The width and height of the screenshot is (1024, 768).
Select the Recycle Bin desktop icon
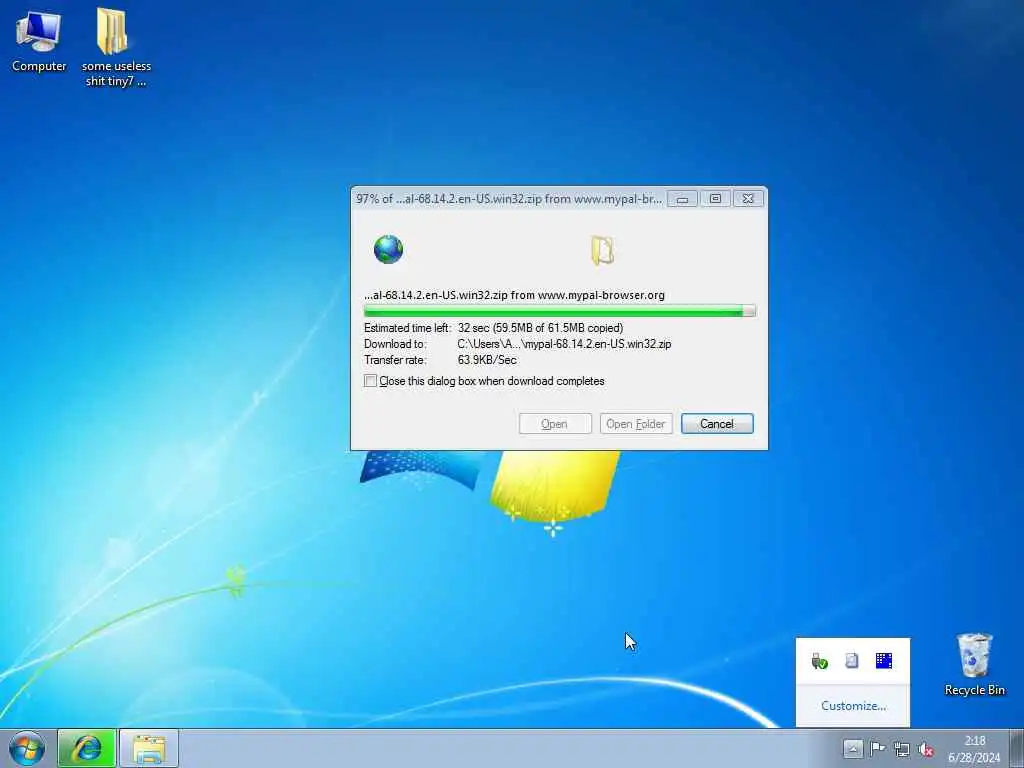click(974, 664)
